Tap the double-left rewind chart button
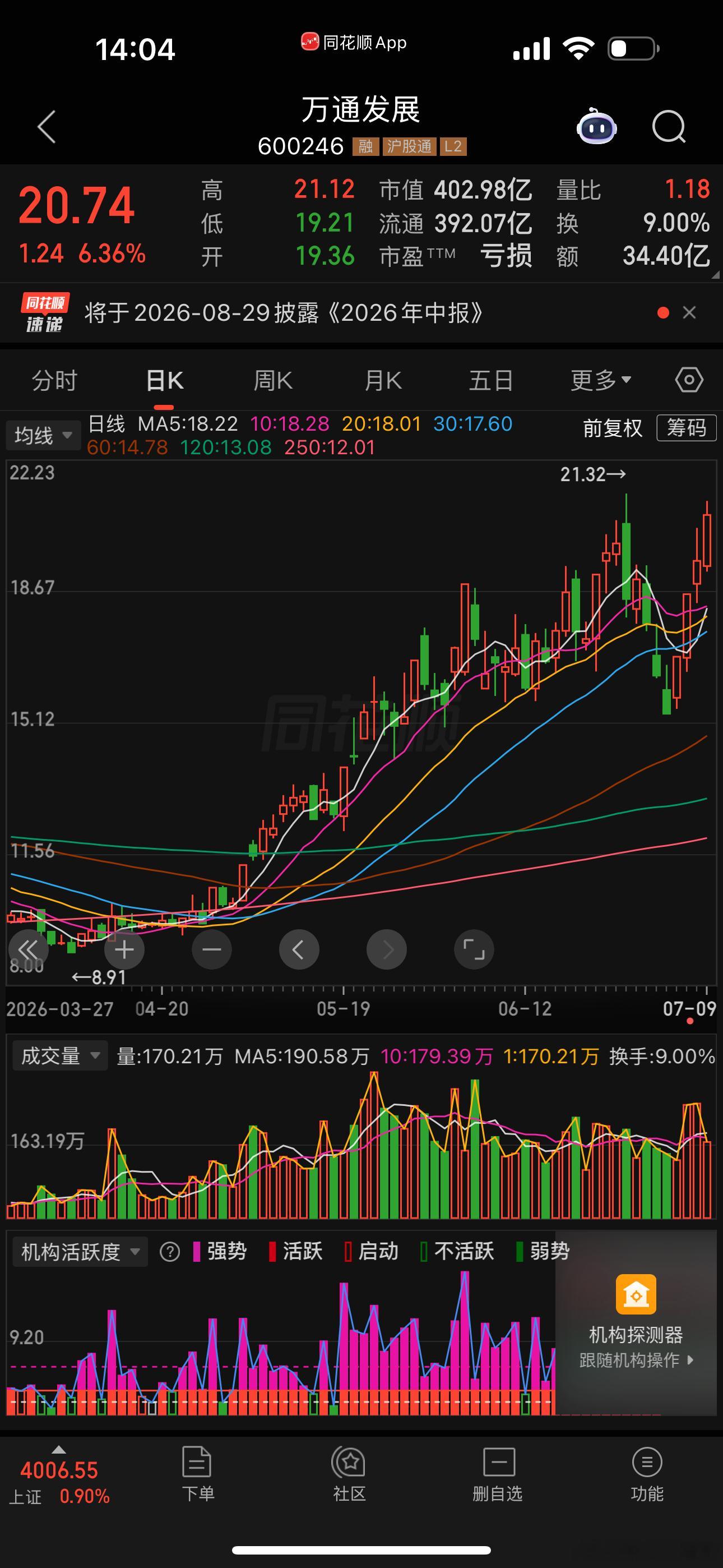Image resolution: width=723 pixels, height=1568 pixels. click(x=28, y=949)
